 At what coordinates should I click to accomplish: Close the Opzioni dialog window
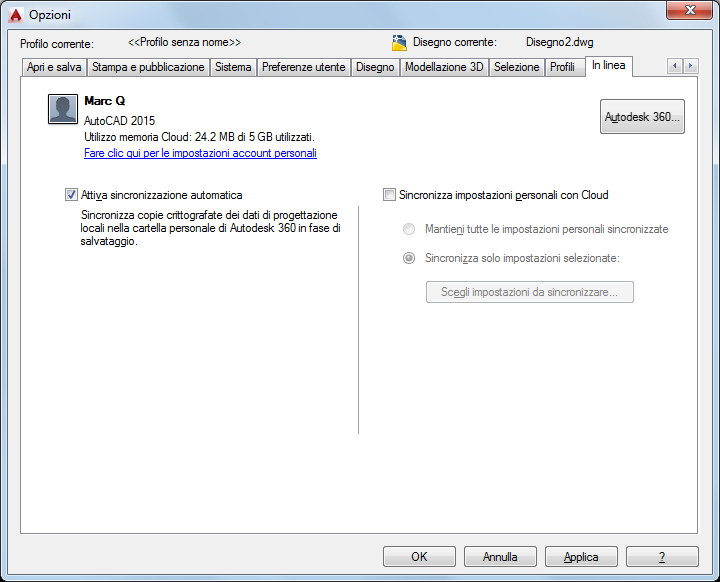[689, 11]
